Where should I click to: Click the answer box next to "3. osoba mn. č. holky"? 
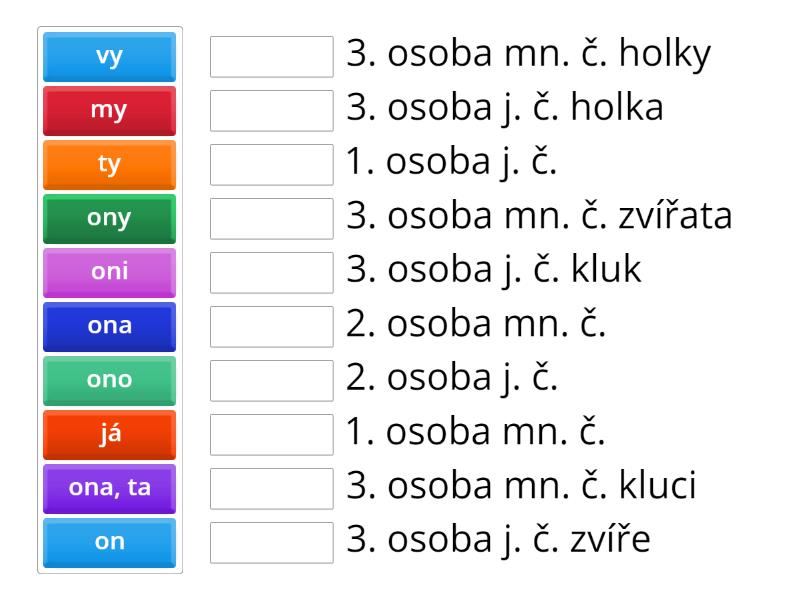(271, 57)
